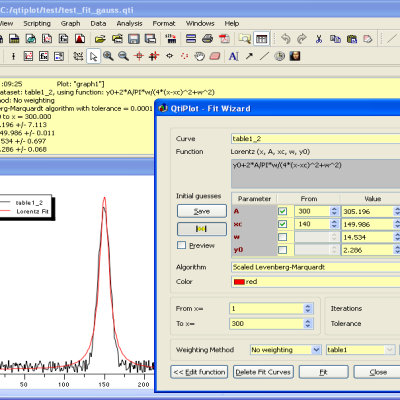Uncheck the parameter xc range checkbox

282,224
